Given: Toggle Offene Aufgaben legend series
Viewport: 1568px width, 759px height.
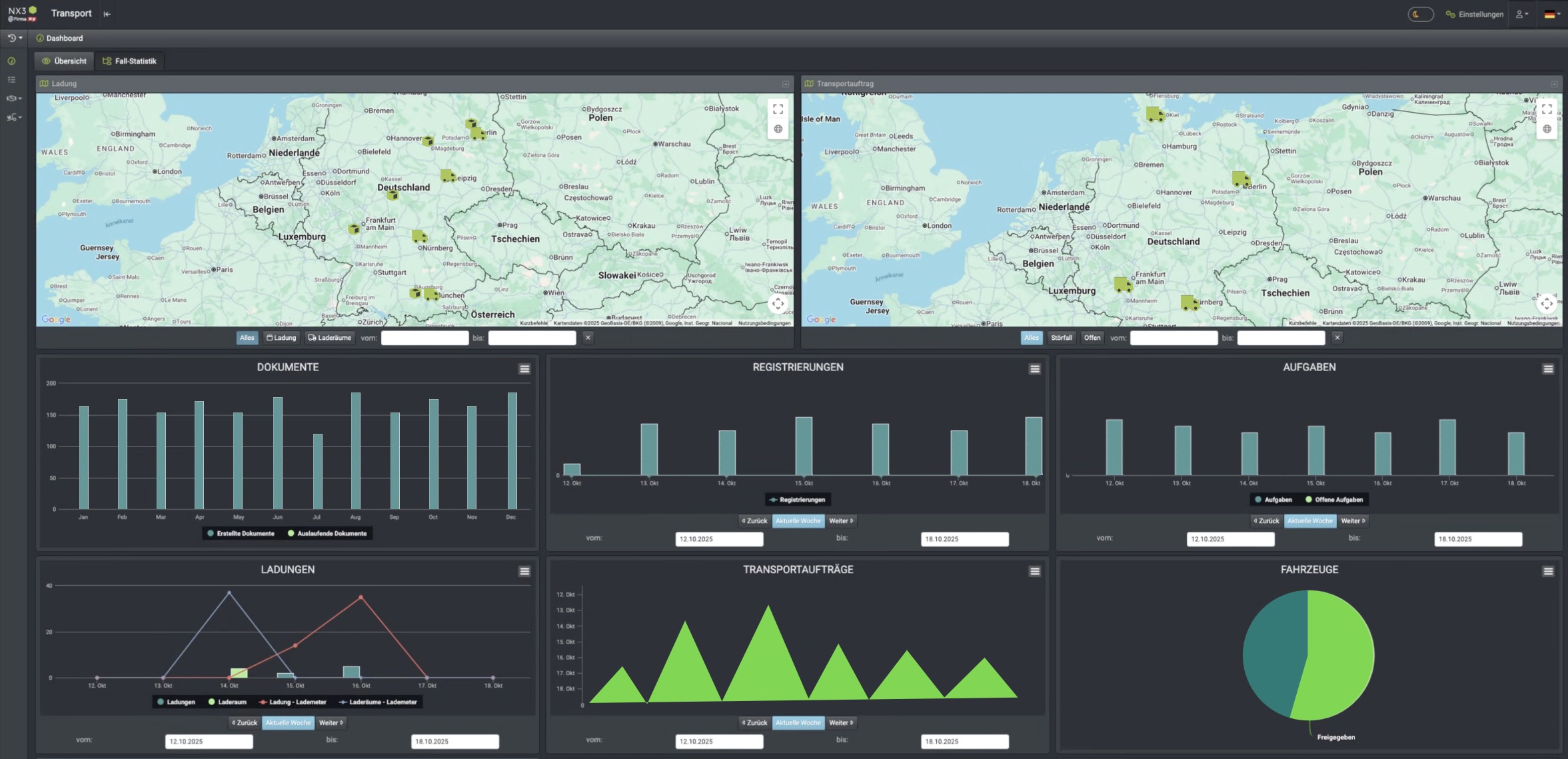Looking at the screenshot, I should pos(1333,500).
